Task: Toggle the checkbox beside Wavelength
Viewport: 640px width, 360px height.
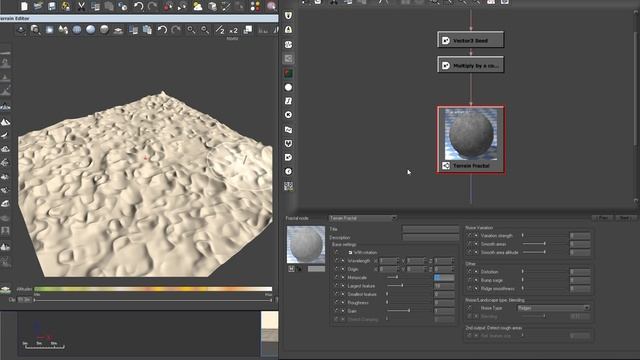Action: click(x=336, y=261)
